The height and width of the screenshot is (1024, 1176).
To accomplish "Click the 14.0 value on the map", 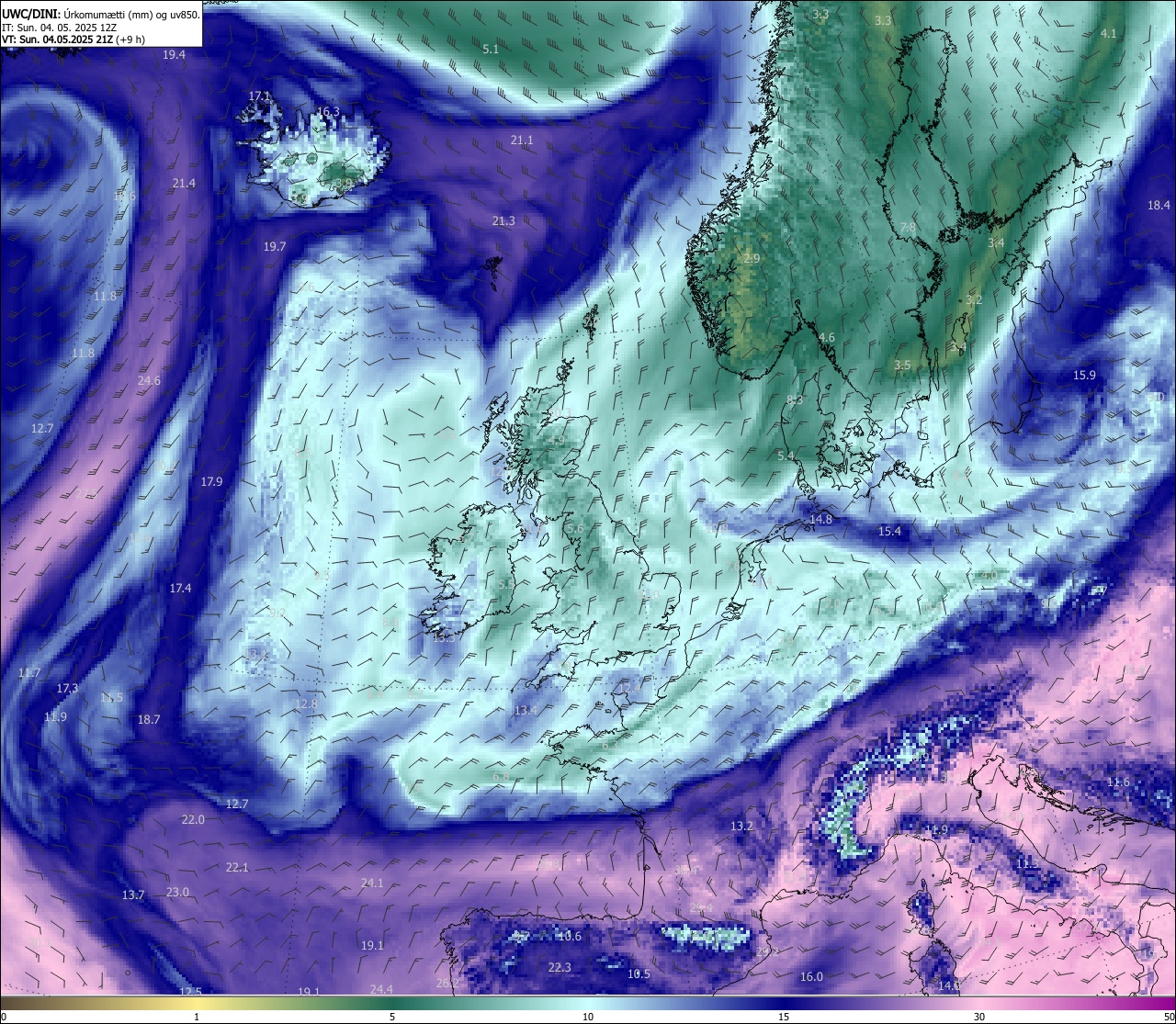I will (949, 985).
